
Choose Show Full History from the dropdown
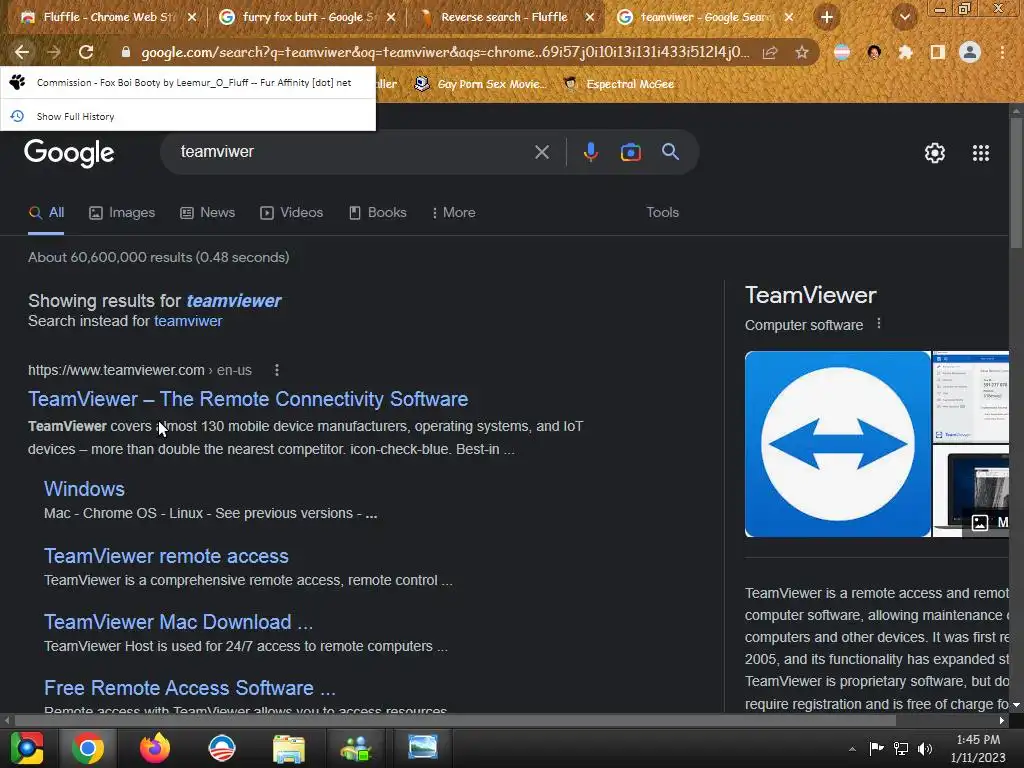(188, 116)
